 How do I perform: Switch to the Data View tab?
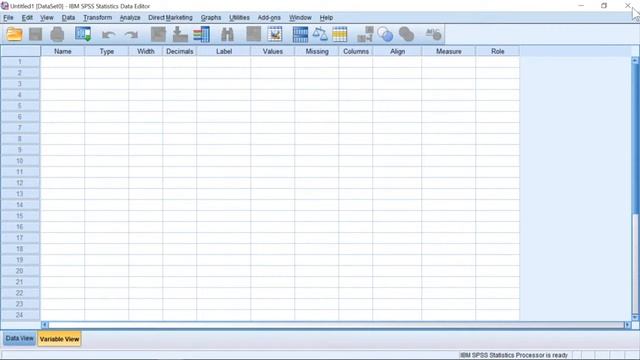coord(20,338)
